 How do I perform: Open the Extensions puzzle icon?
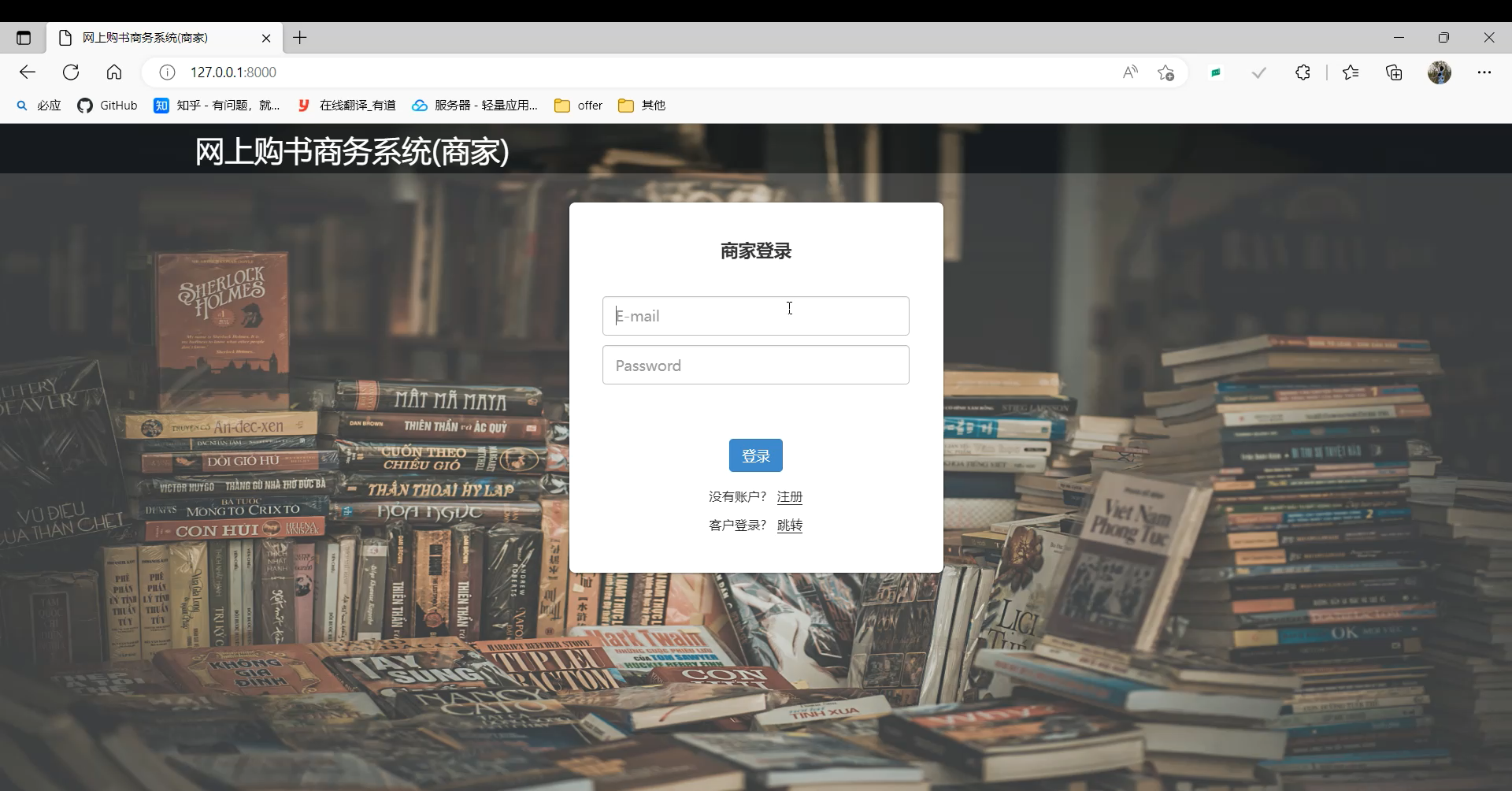coord(1303,72)
